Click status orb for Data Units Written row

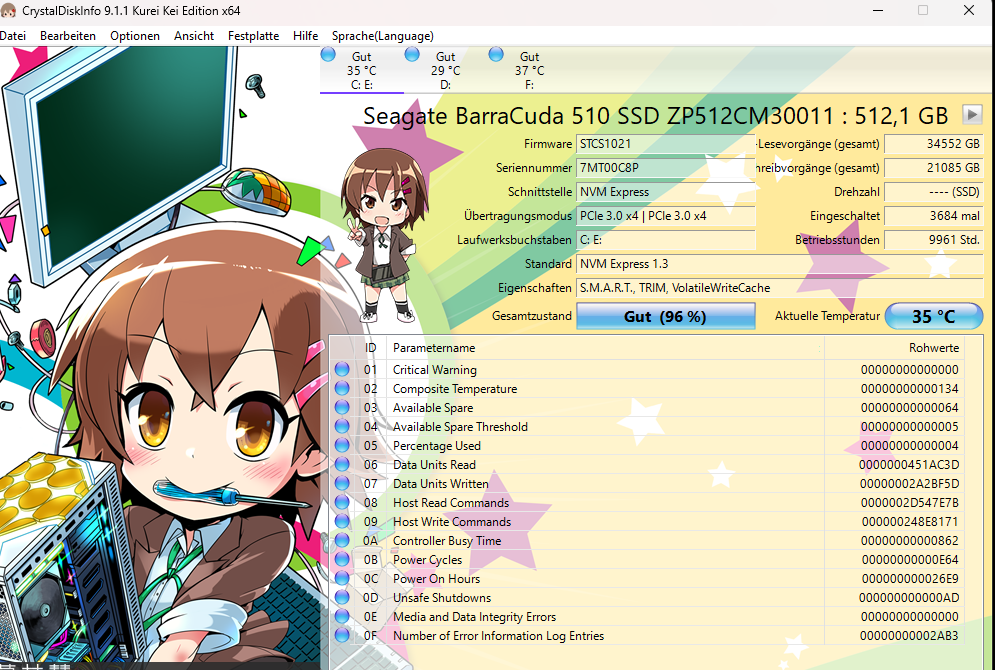tap(342, 483)
